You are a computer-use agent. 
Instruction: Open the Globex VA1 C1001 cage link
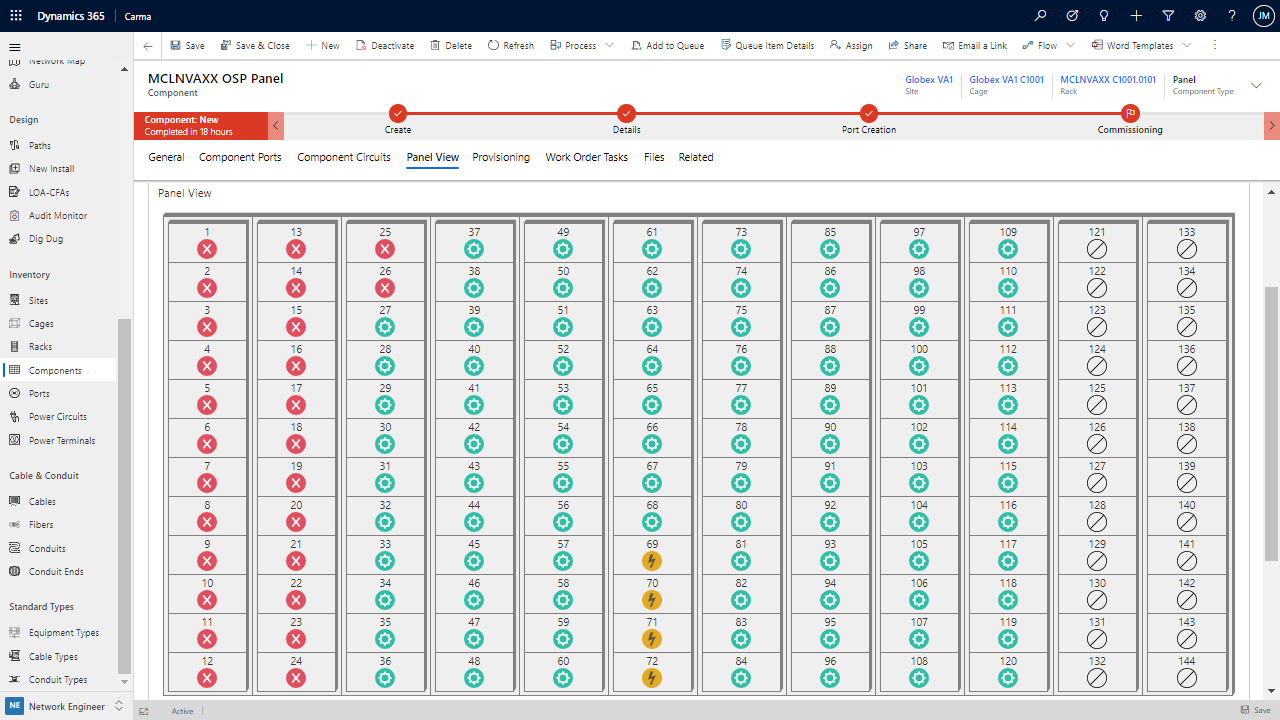pyautogui.click(x=1006, y=80)
